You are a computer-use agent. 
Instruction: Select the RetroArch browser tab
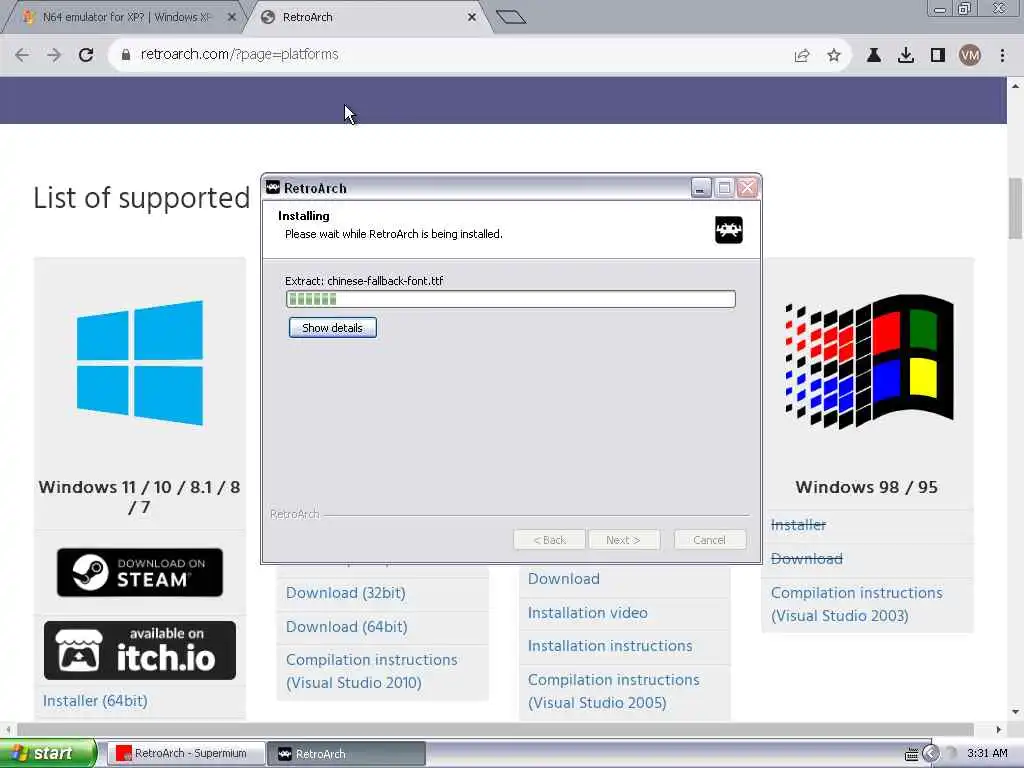(366, 18)
